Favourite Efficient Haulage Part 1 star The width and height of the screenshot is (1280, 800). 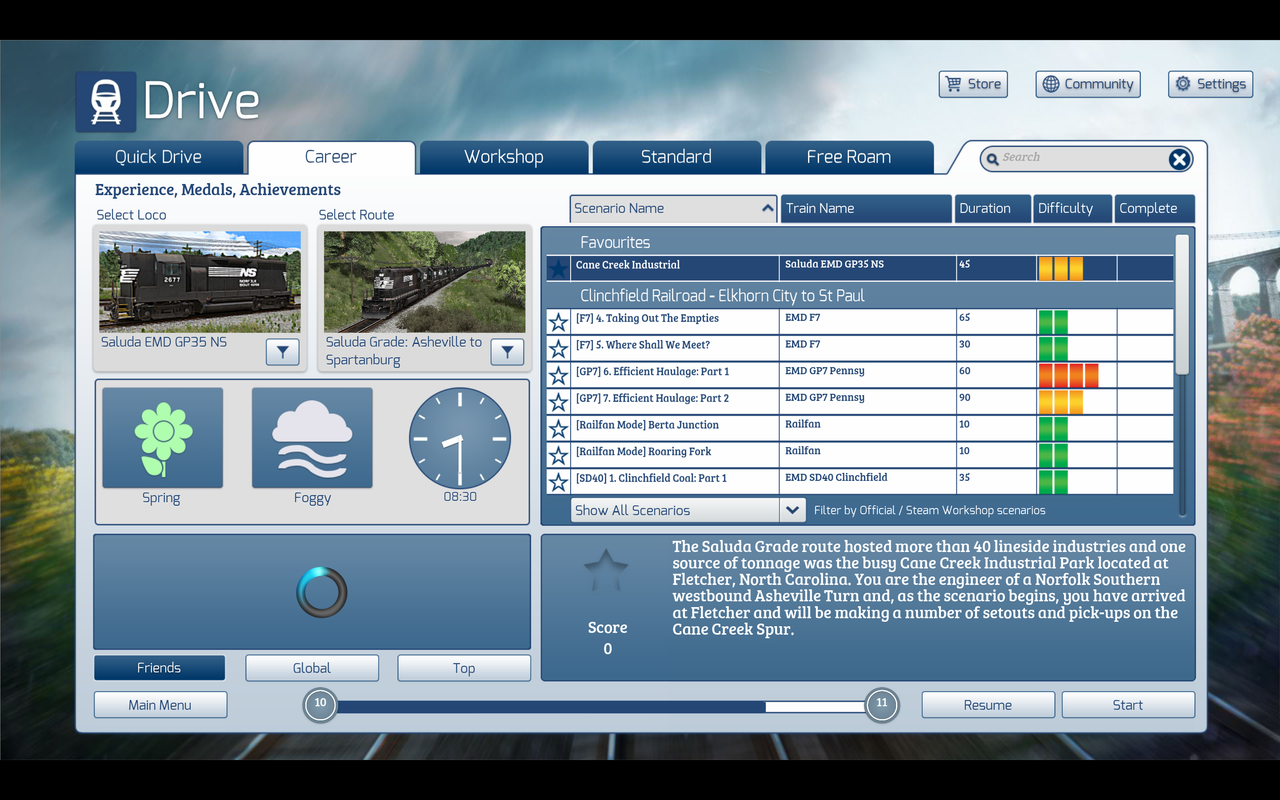[x=558, y=375]
